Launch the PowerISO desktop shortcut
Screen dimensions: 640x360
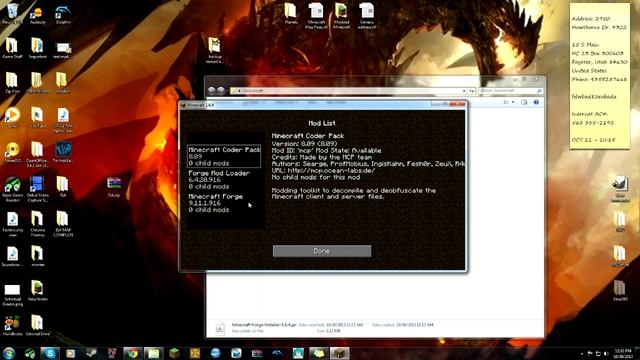click(12, 152)
